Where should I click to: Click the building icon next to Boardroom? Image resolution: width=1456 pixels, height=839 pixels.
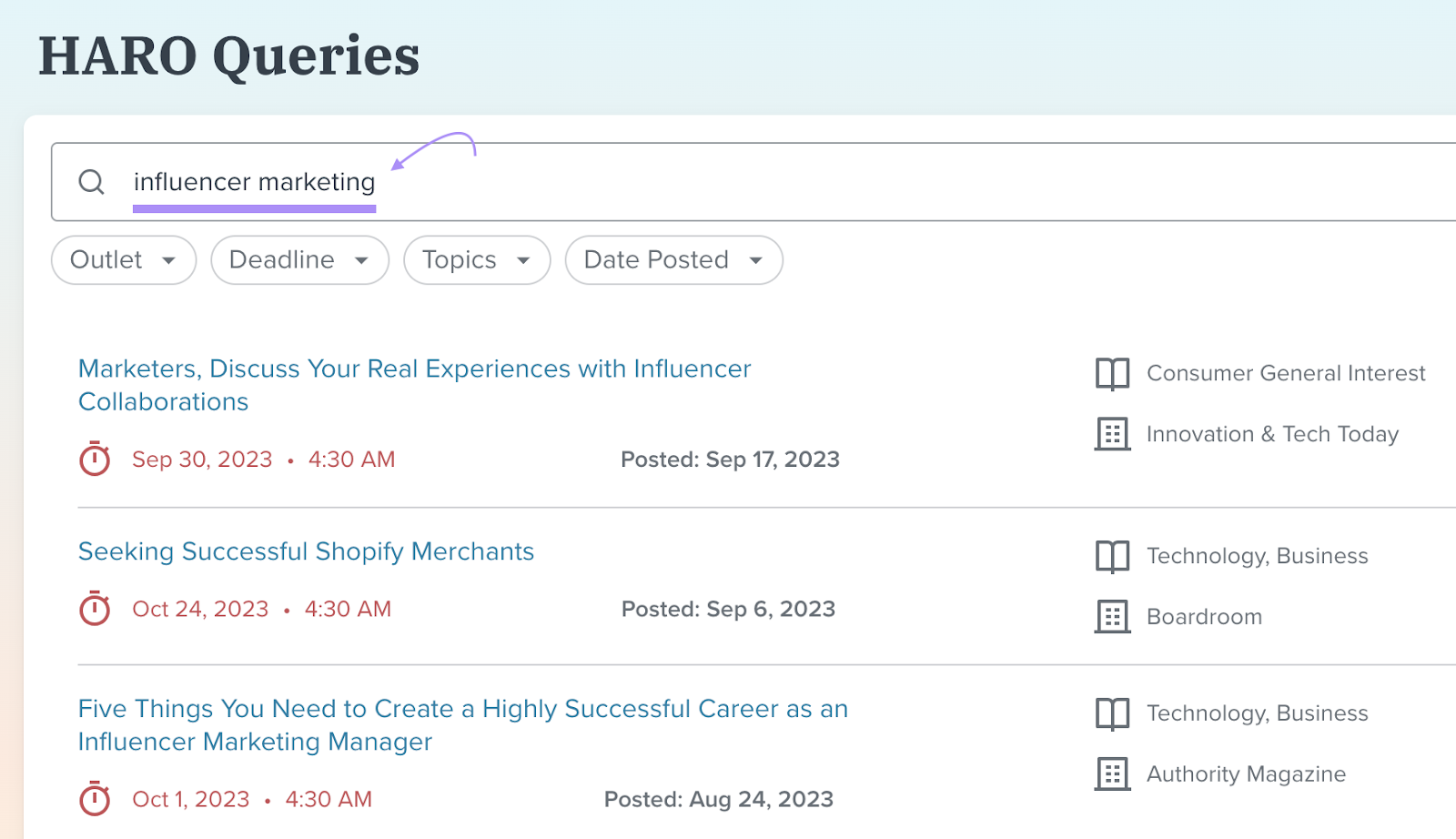(1111, 616)
